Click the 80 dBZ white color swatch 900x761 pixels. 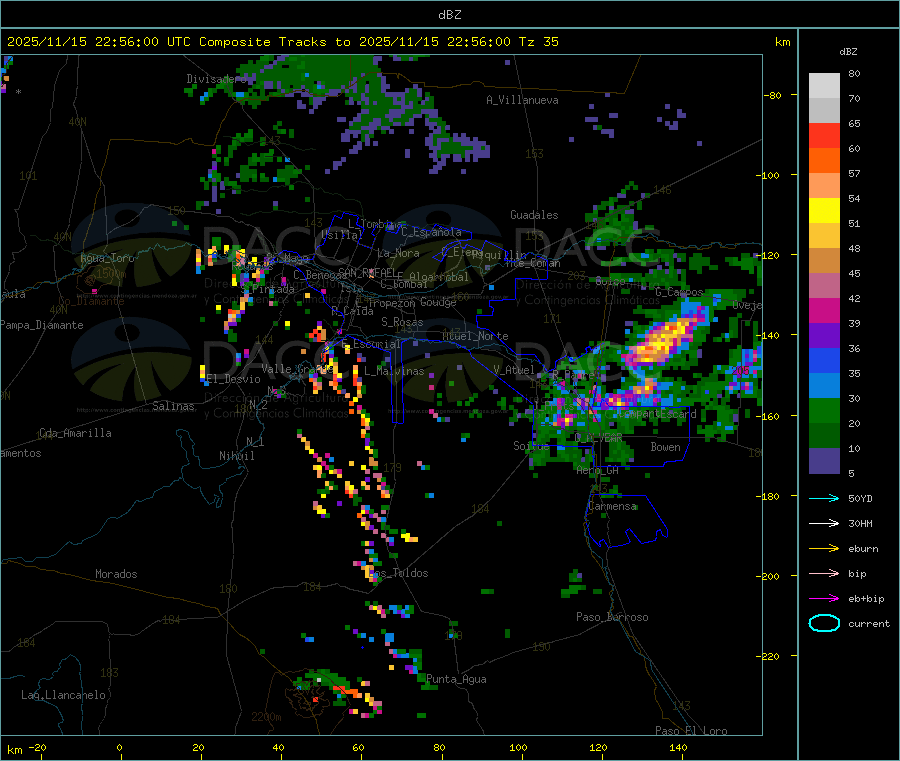[x=824, y=86]
